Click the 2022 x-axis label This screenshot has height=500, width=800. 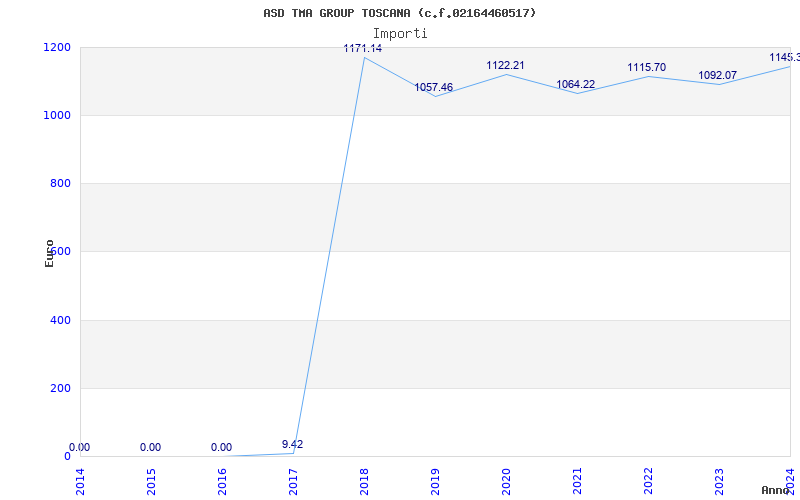point(648,482)
